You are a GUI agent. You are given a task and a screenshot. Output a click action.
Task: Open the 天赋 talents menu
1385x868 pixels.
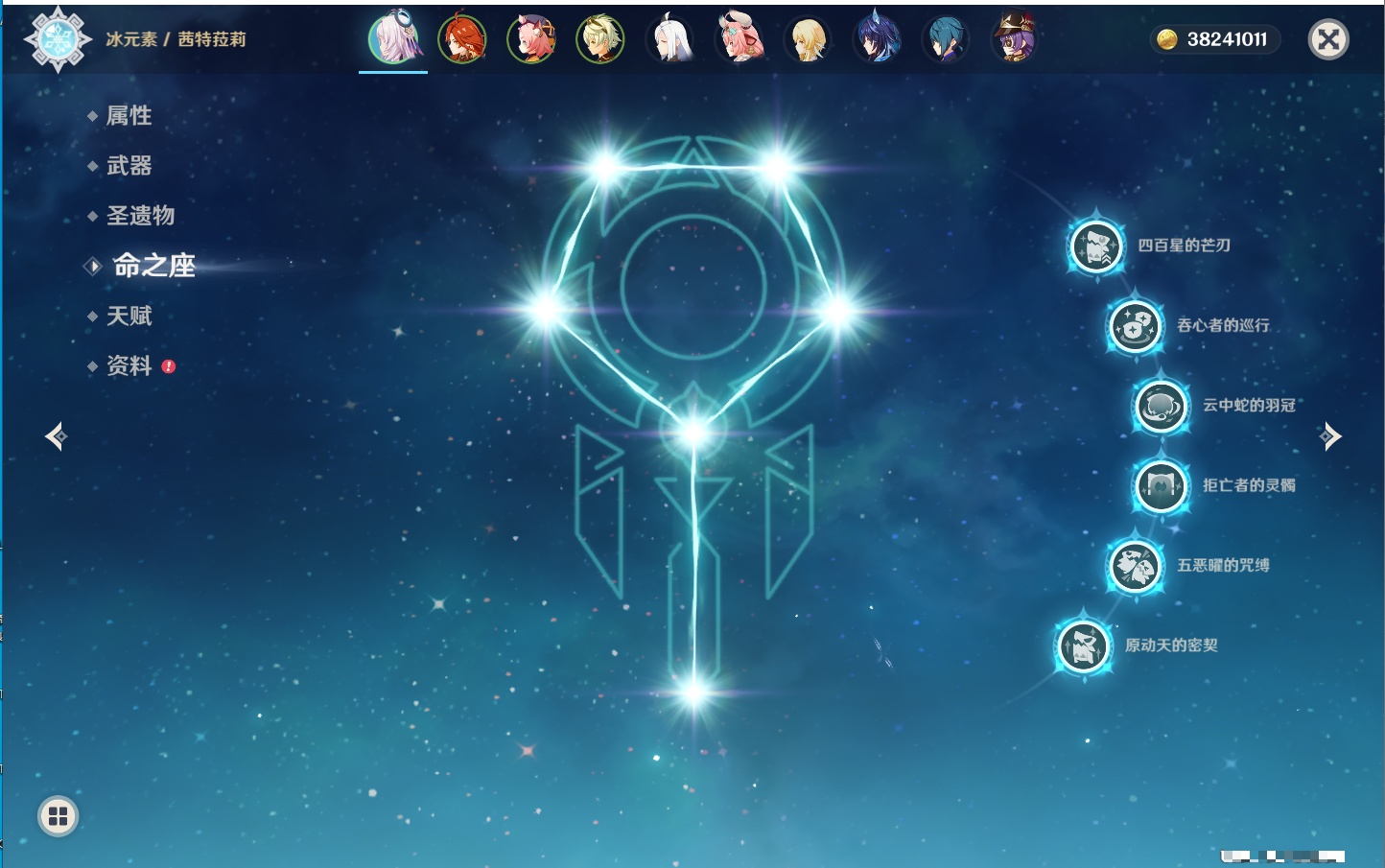point(129,316)
